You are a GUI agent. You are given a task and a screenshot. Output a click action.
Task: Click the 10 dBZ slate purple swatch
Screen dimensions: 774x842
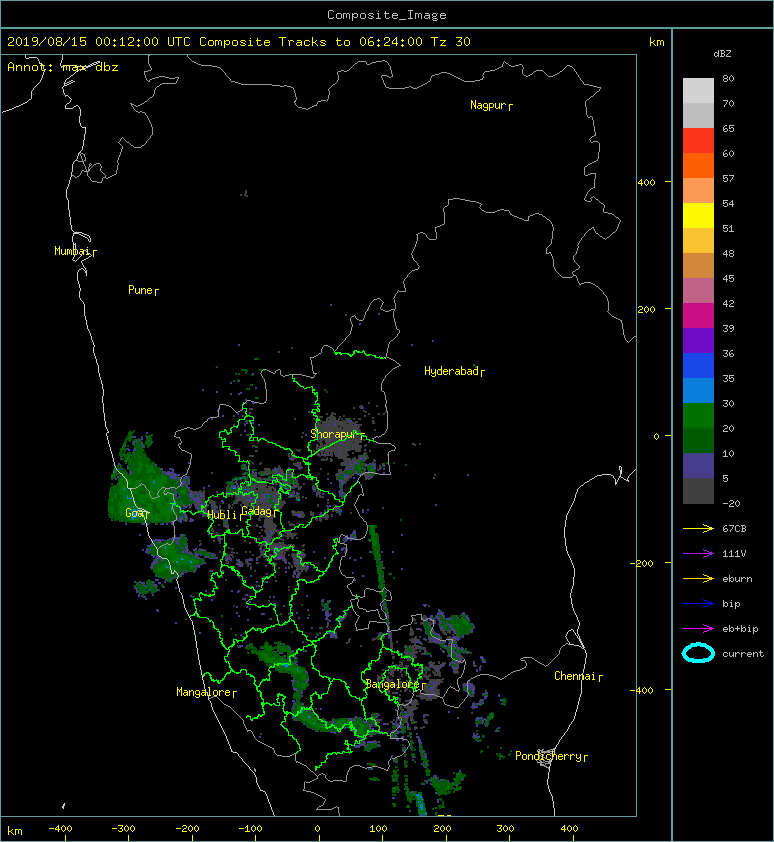[698, 465]
